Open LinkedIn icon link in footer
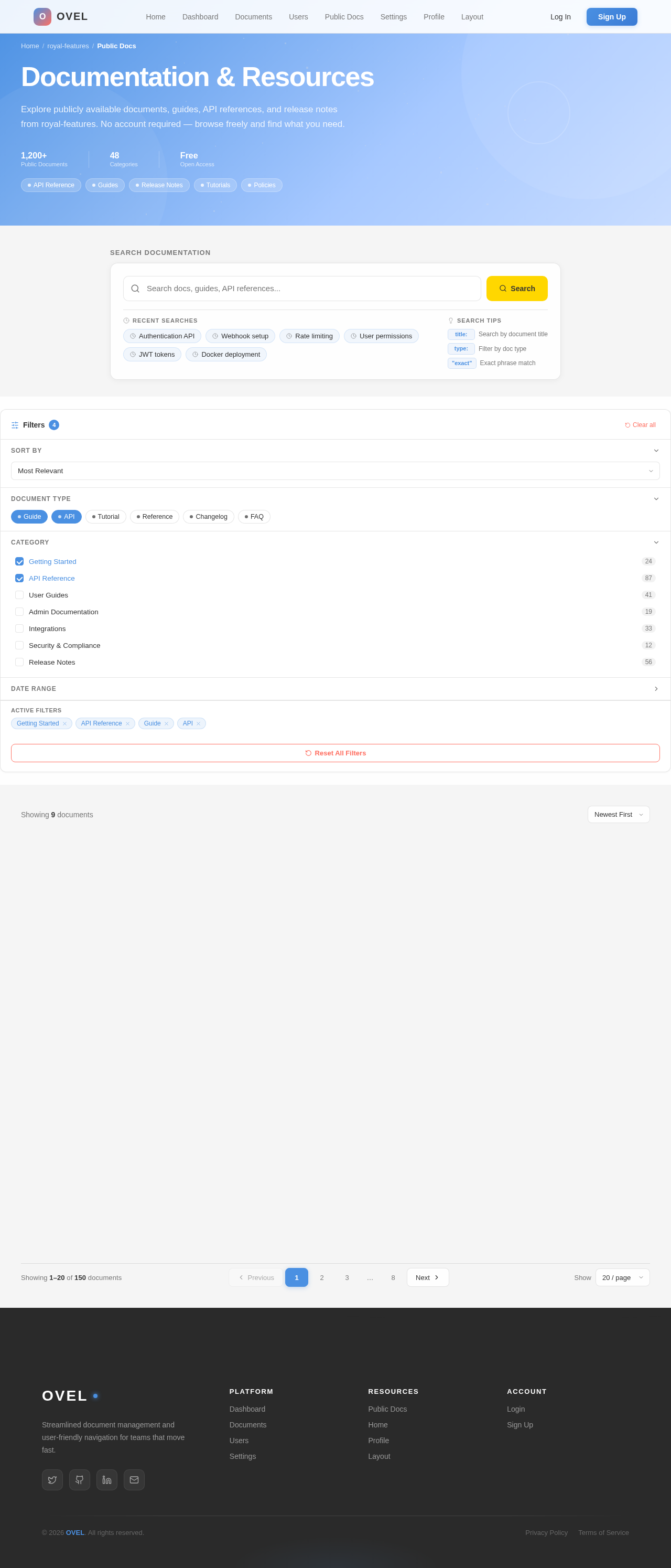The image size is (671, 1568). [107, 1480]
